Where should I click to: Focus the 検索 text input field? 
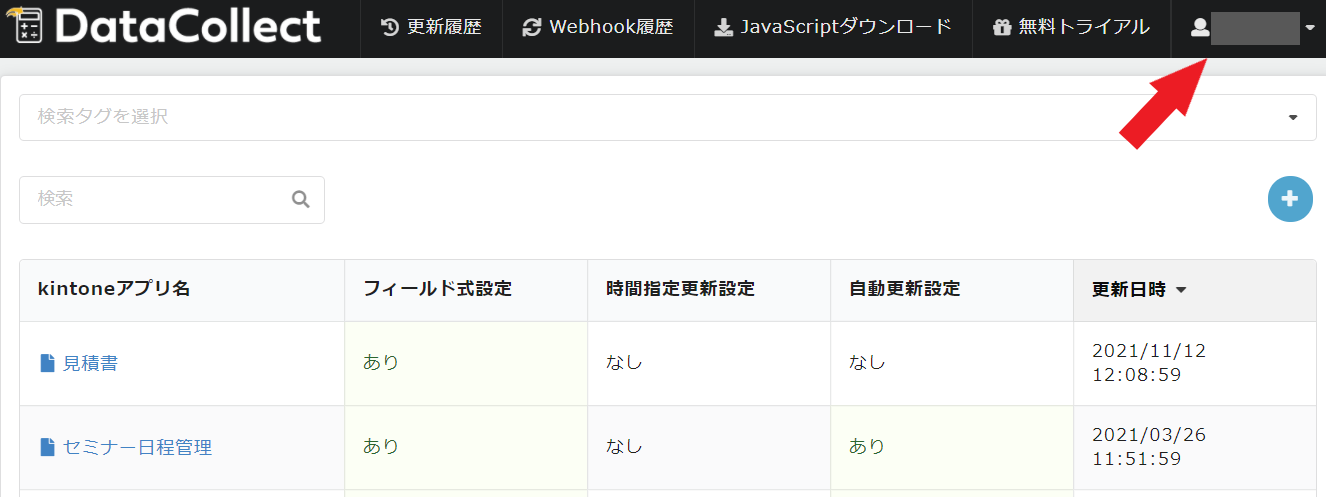click(160, 200)
